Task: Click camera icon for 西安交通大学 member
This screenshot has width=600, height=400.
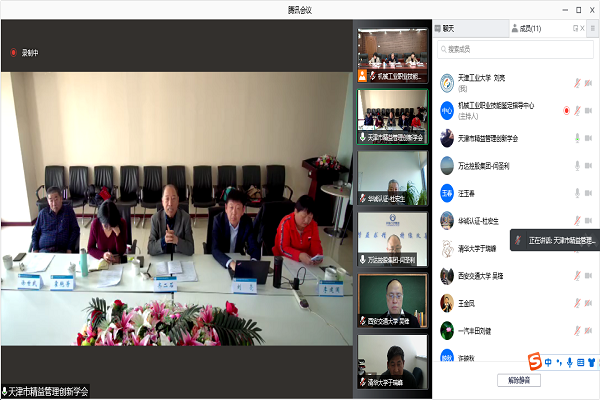Action: (589, 276)
